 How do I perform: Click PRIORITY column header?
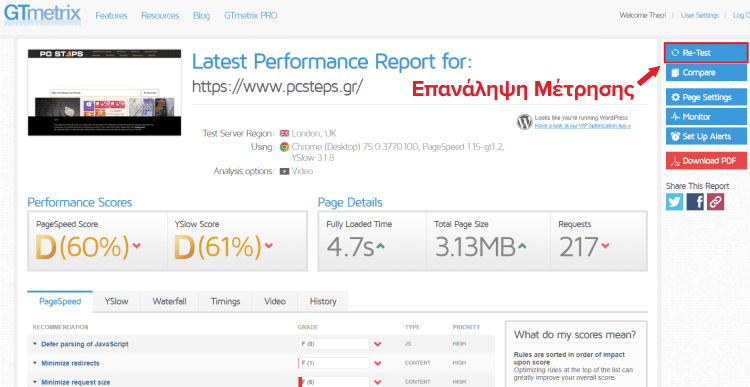466,327
